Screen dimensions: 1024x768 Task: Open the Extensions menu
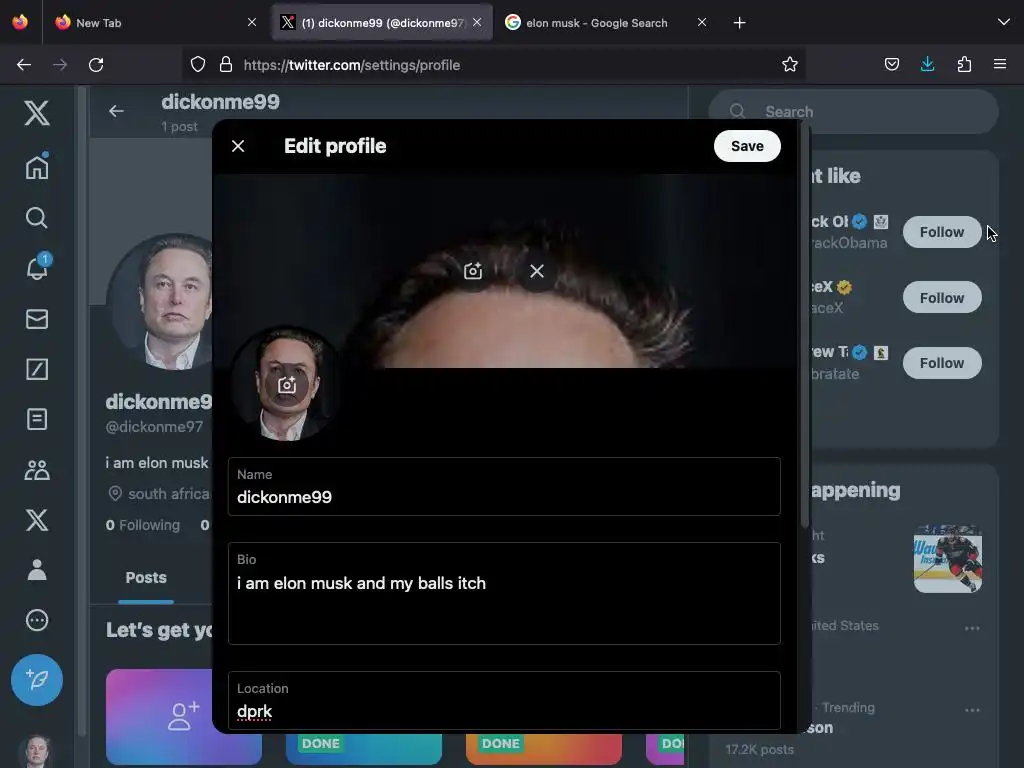(x=964, y=64)
